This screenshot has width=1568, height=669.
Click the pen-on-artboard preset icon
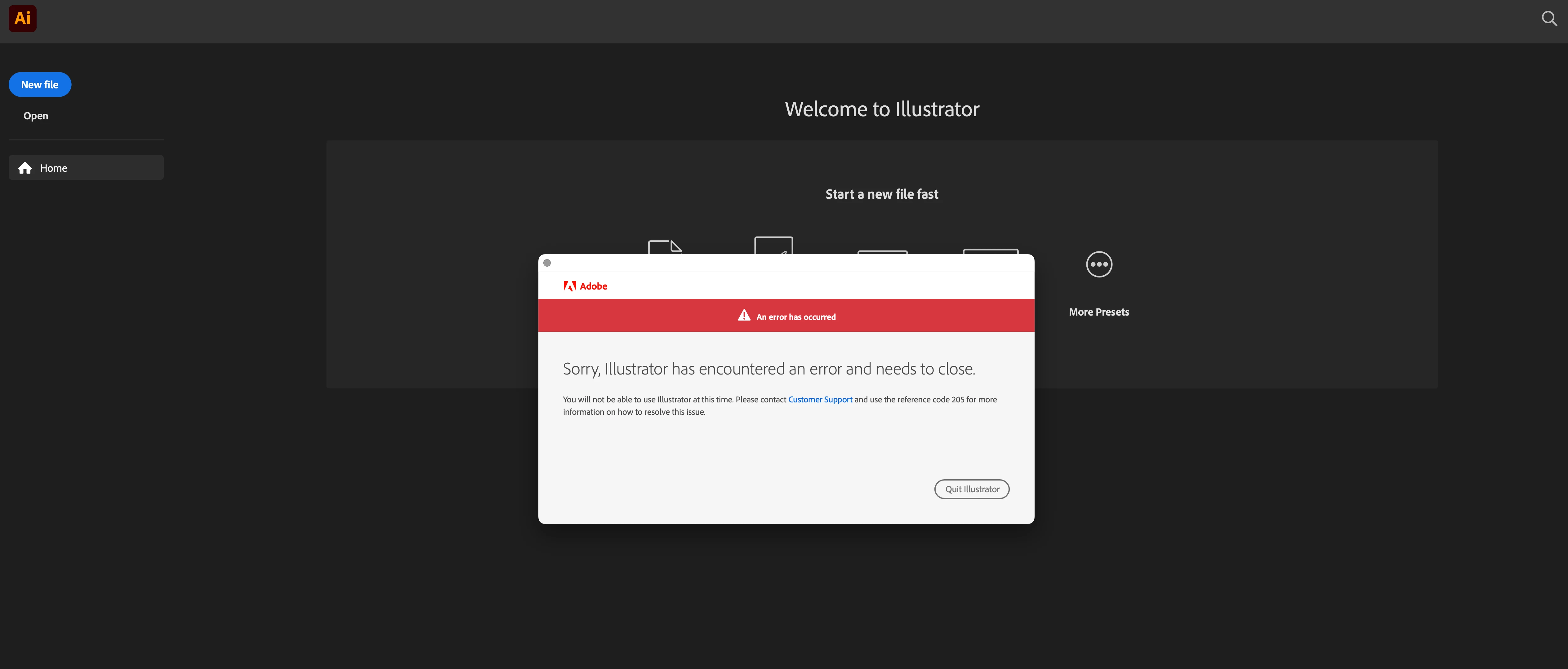[x=773, y=245]
